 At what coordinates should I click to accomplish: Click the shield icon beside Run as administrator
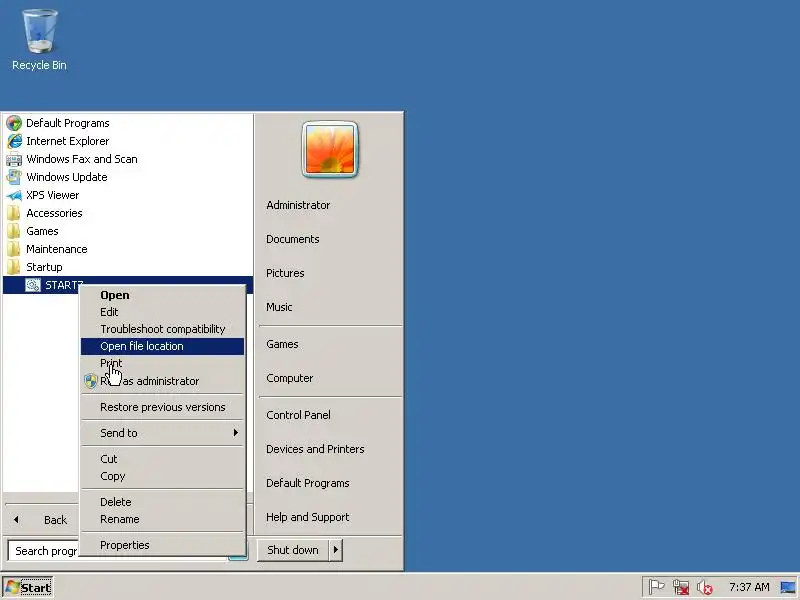[91, 381]
